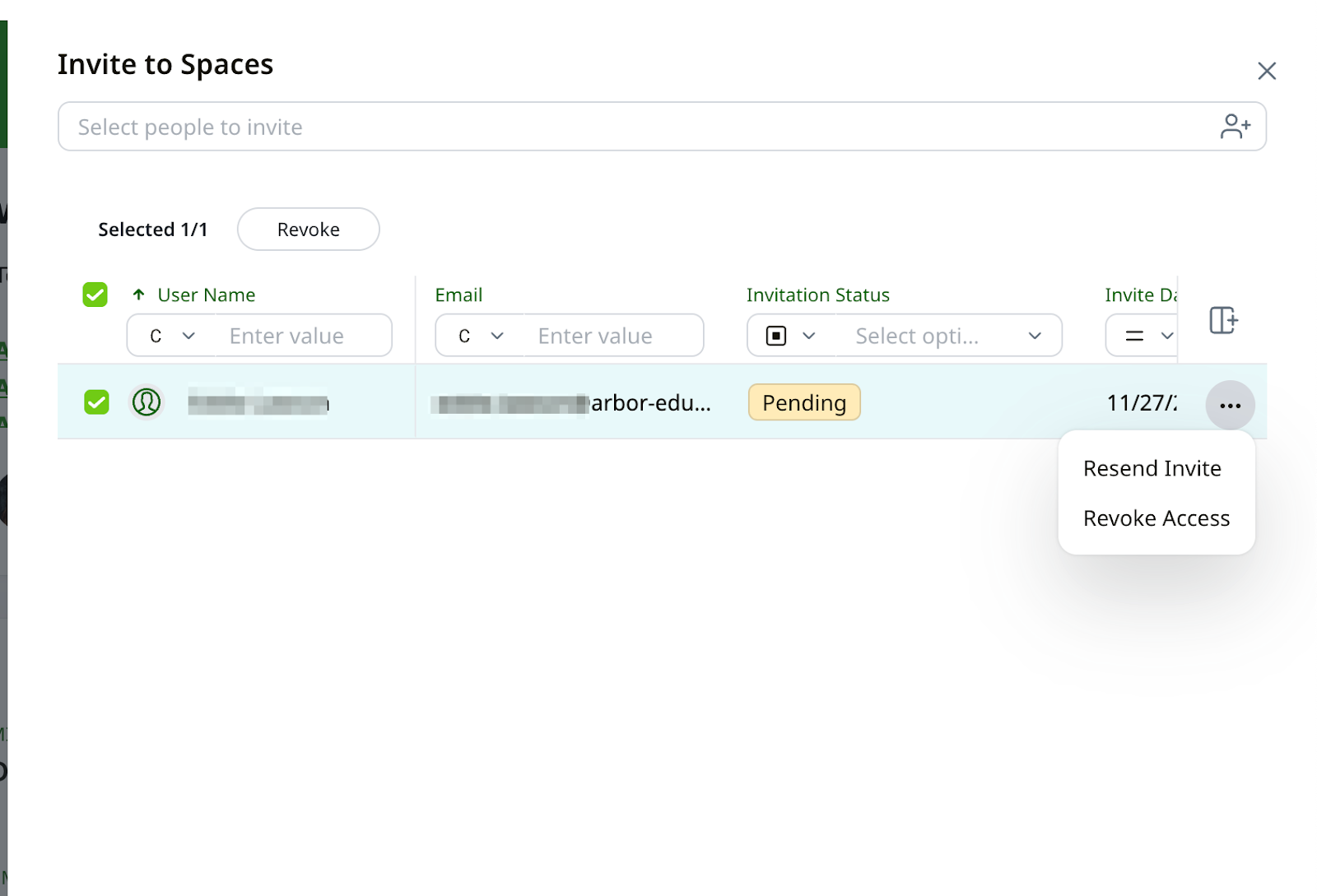Viewport: 1317px width, 896px height.
Task: Open the column chooser icon
Action: click(1222, 320)
